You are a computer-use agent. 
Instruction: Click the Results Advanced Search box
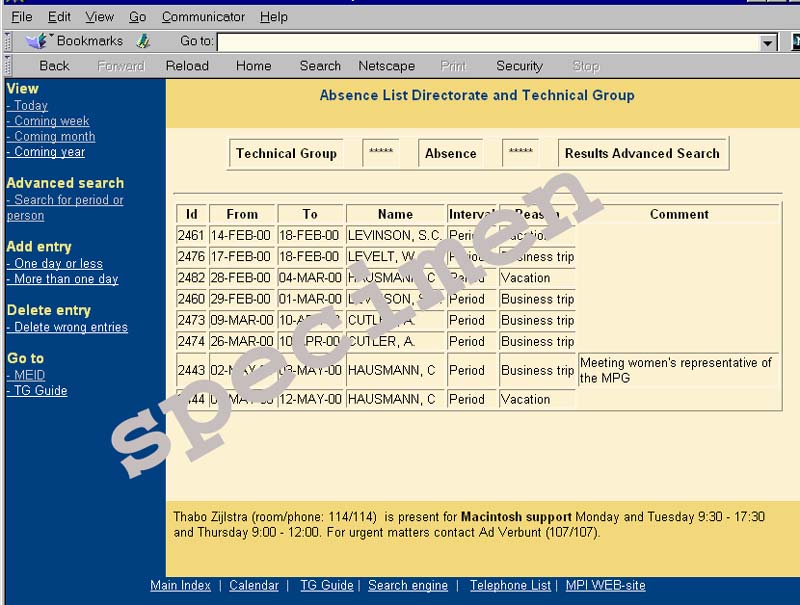pos(642,153)
